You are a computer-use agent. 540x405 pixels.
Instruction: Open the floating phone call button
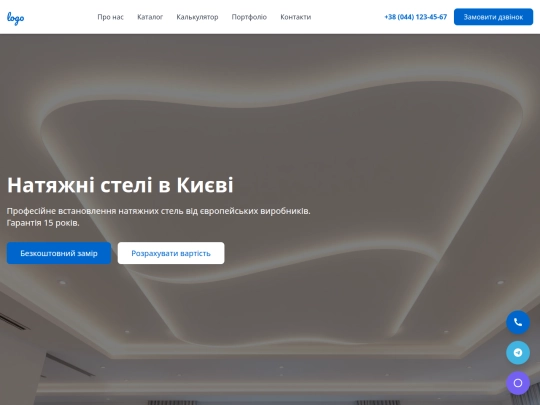tap(518, 322)
